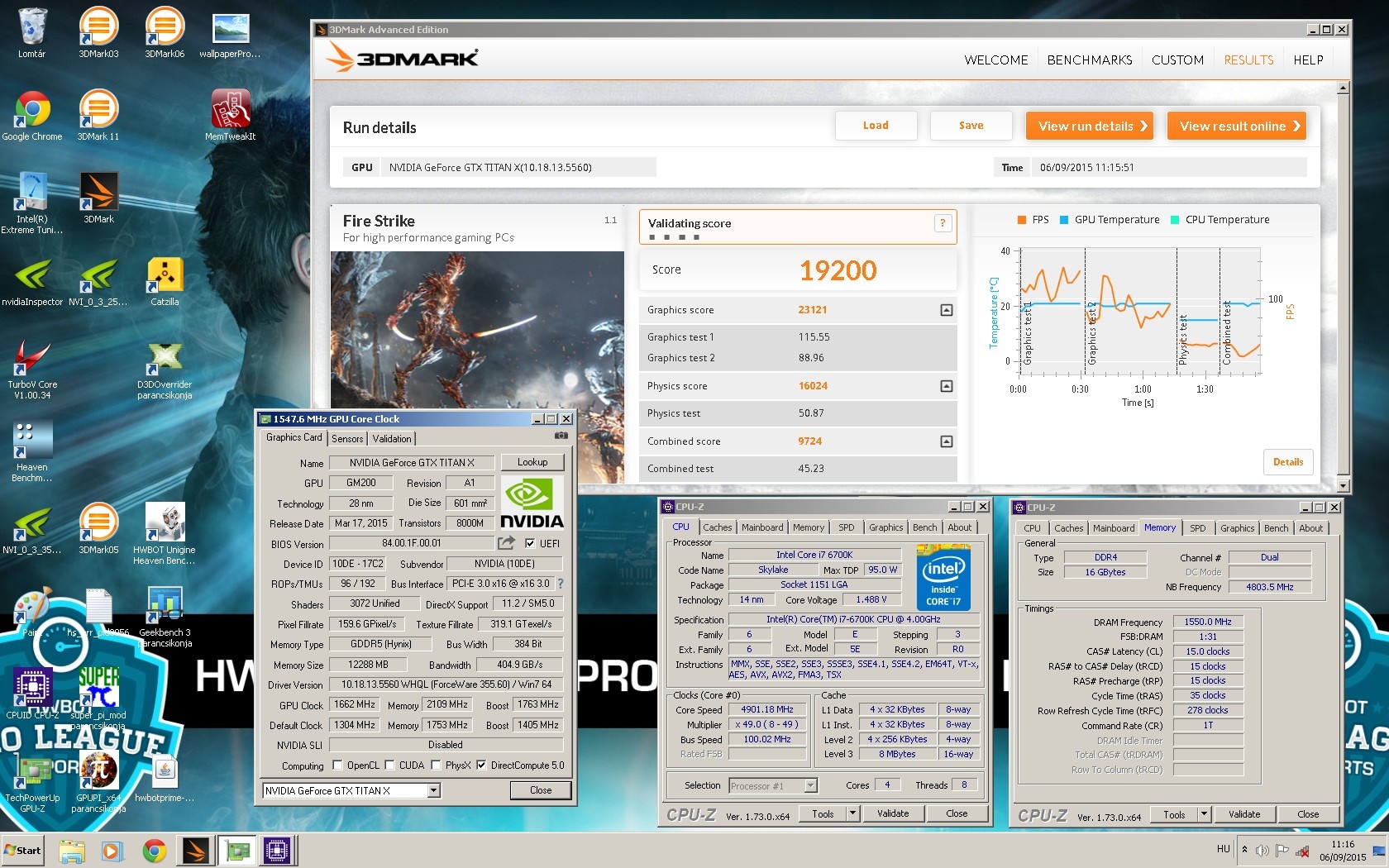Open HWBOT Unigine Heaven shortcut
The height and width of the screenshot is (868, 1389).
coord(165,533)
